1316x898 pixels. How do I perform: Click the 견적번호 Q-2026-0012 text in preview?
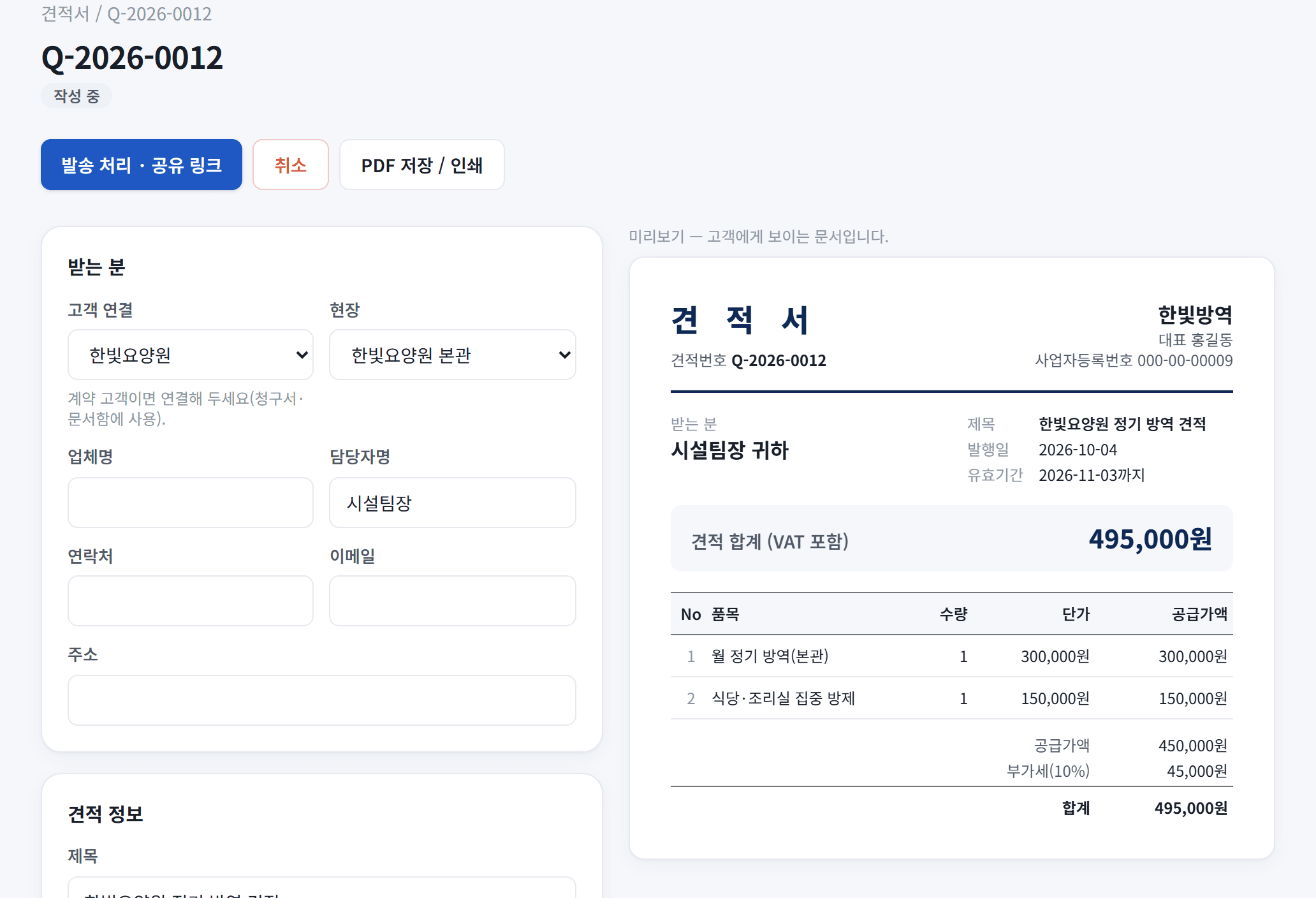point(749,360)
